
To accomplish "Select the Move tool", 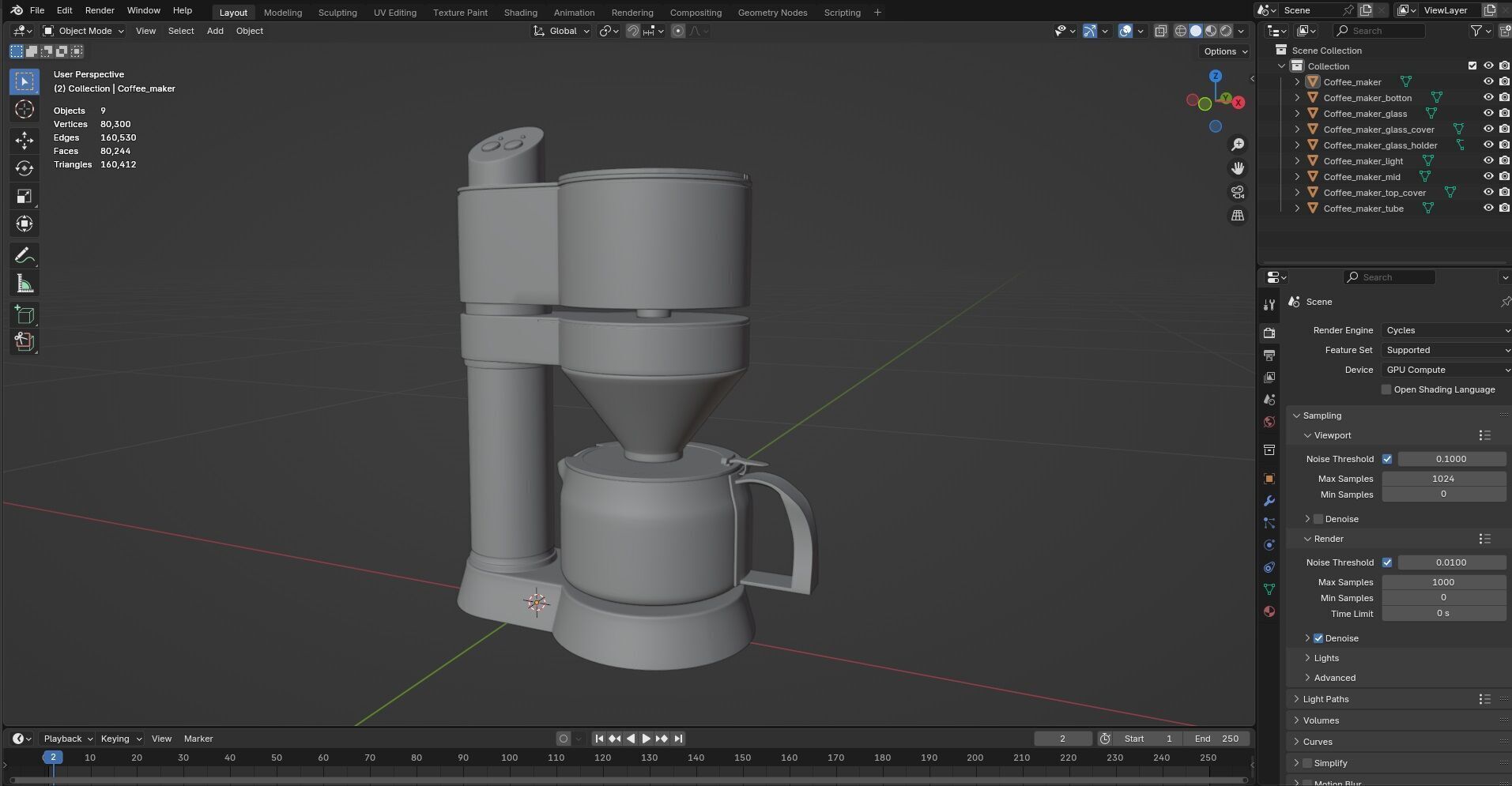I will click(x=25, y=141).
